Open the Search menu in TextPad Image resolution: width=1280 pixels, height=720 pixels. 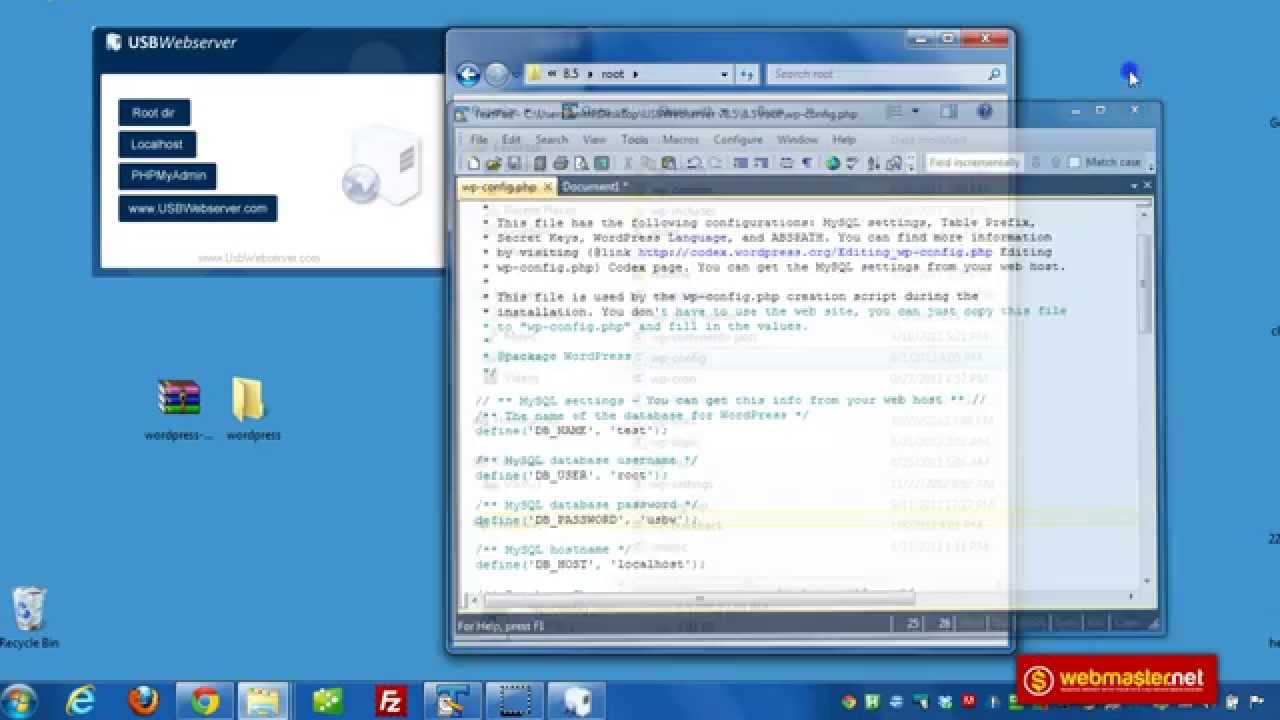tap(551, 140)
